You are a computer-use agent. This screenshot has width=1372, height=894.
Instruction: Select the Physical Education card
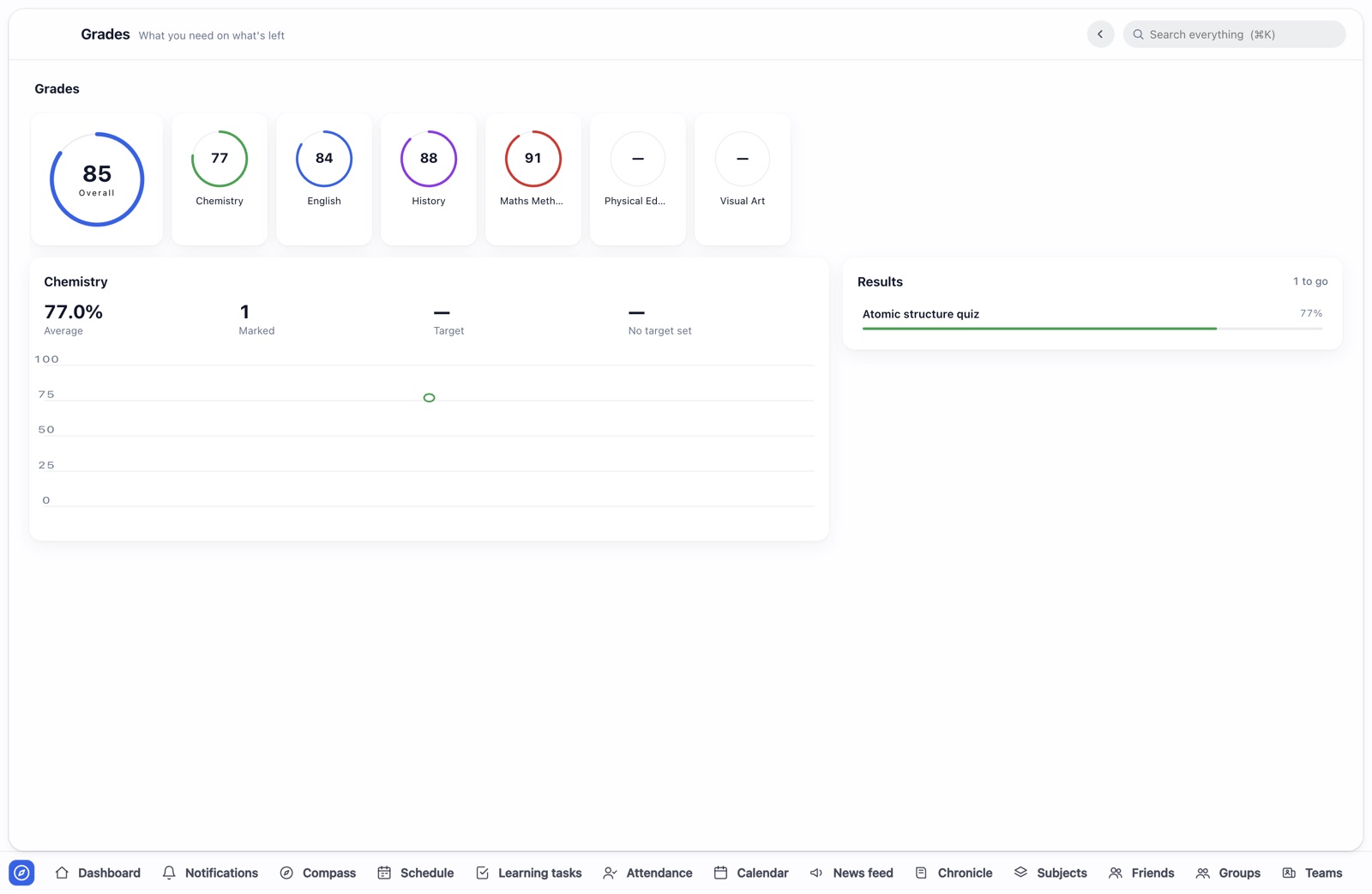click(x=638, y=179)
